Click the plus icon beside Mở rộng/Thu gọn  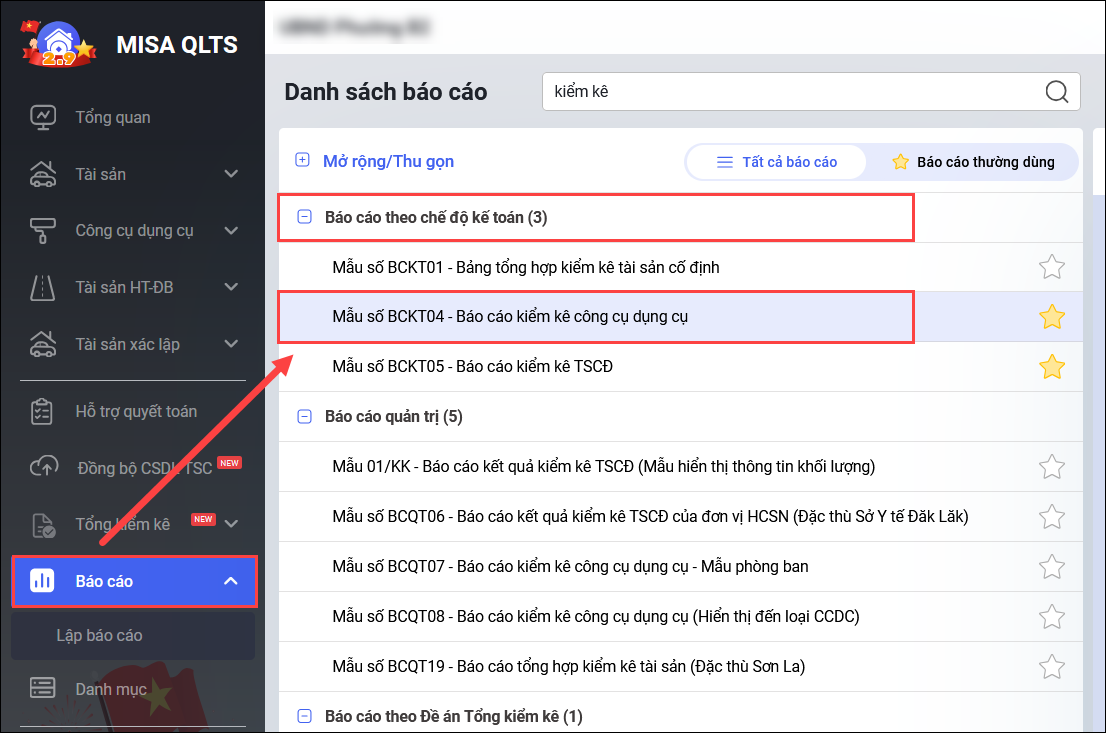point(302,160)
